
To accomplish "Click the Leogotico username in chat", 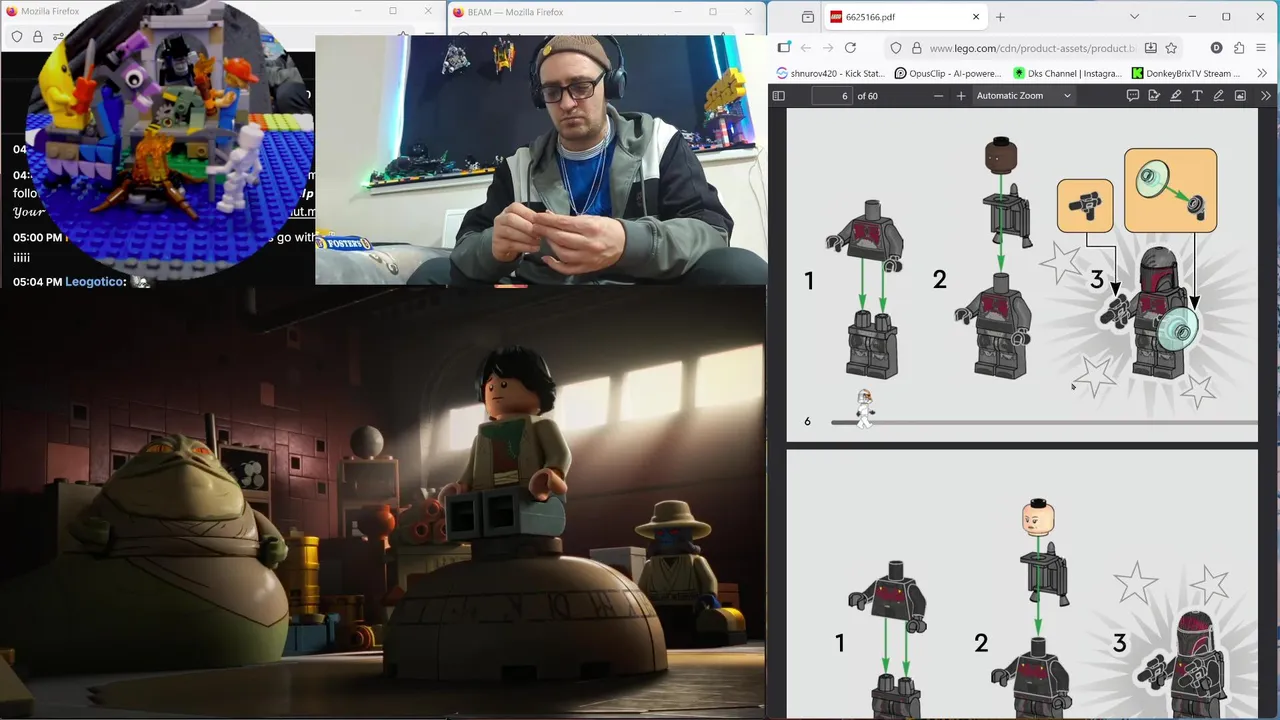I will [95, 282].
